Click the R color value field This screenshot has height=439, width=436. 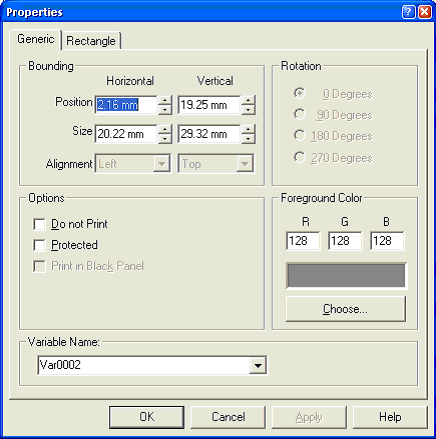click(x=303, y=241)
